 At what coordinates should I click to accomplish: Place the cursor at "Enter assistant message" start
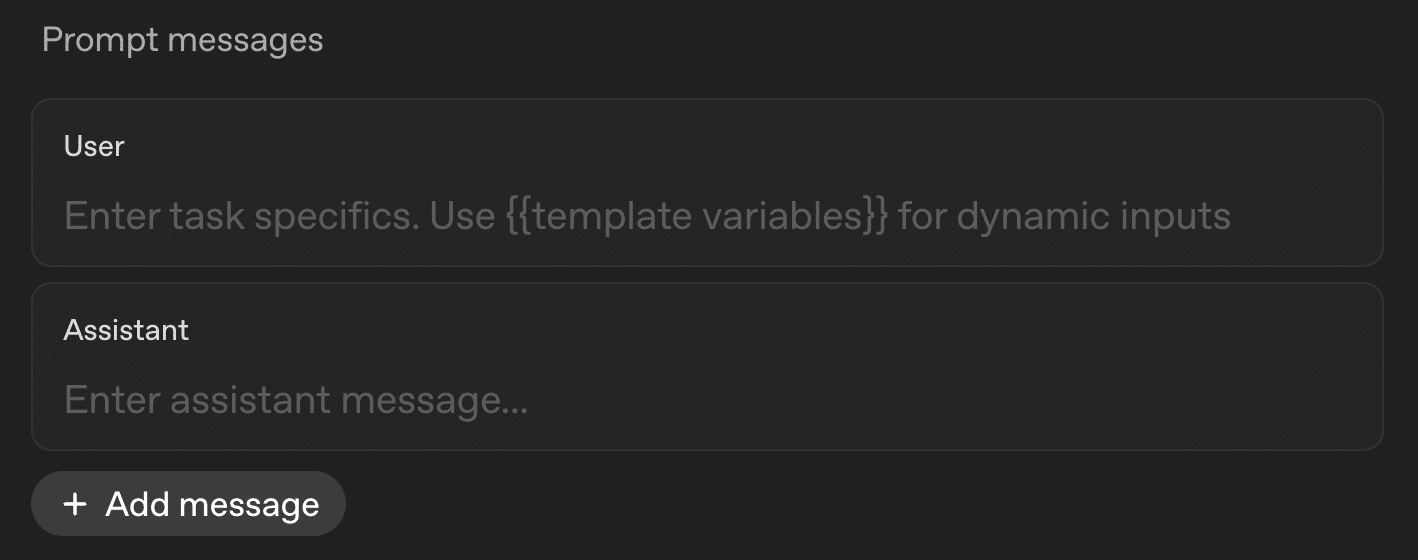click(66, 400)
